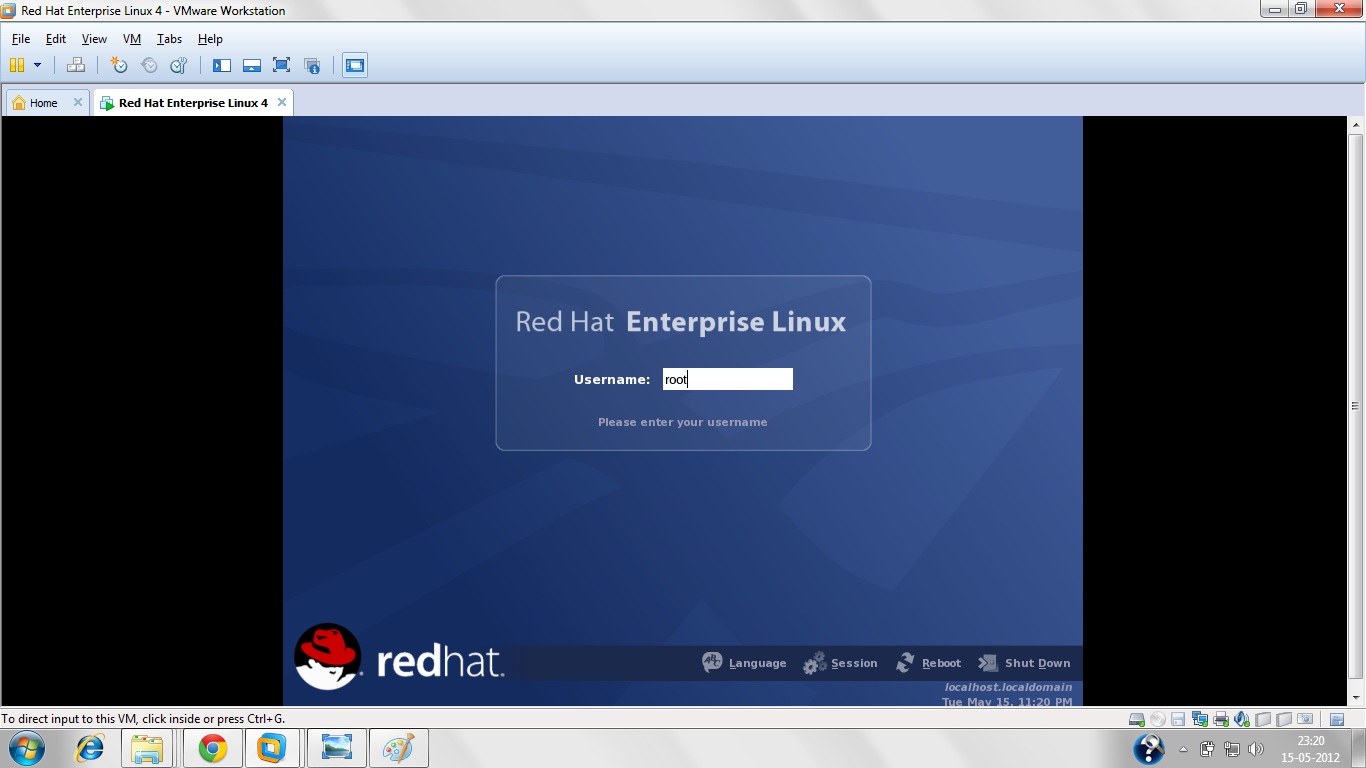The image size is (1366, 768).
Task: Click the localhost.localdomain hostname text
Action: point(1008,687)
